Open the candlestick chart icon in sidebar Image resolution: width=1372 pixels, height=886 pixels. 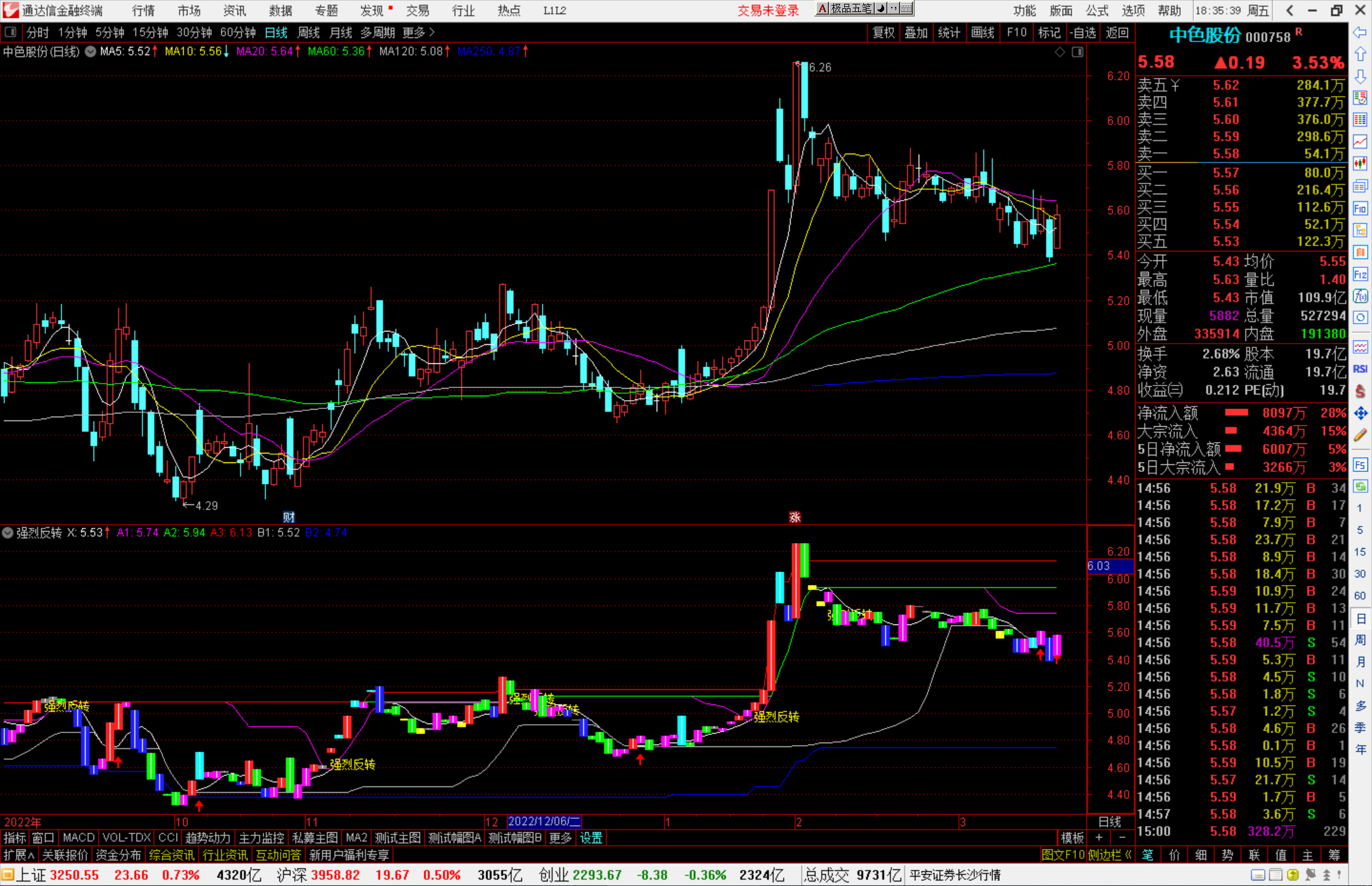pos(1360,164)
